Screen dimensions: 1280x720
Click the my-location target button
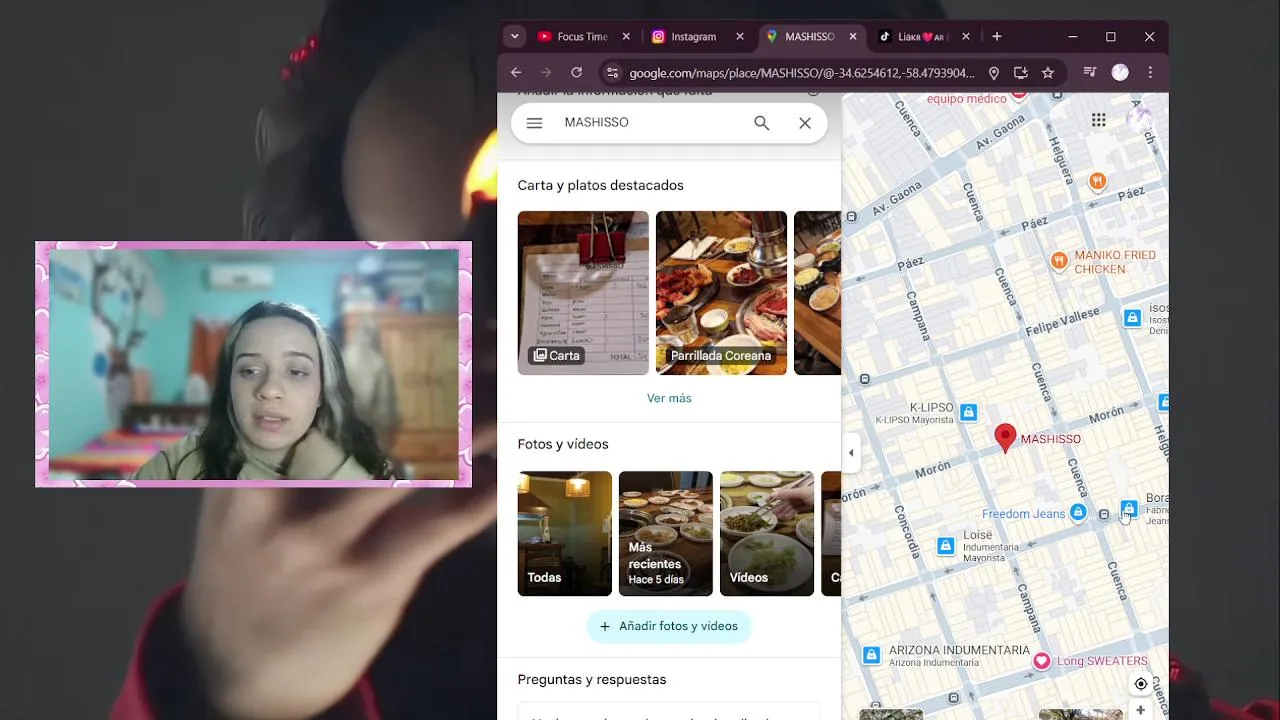click(1141, 684)
